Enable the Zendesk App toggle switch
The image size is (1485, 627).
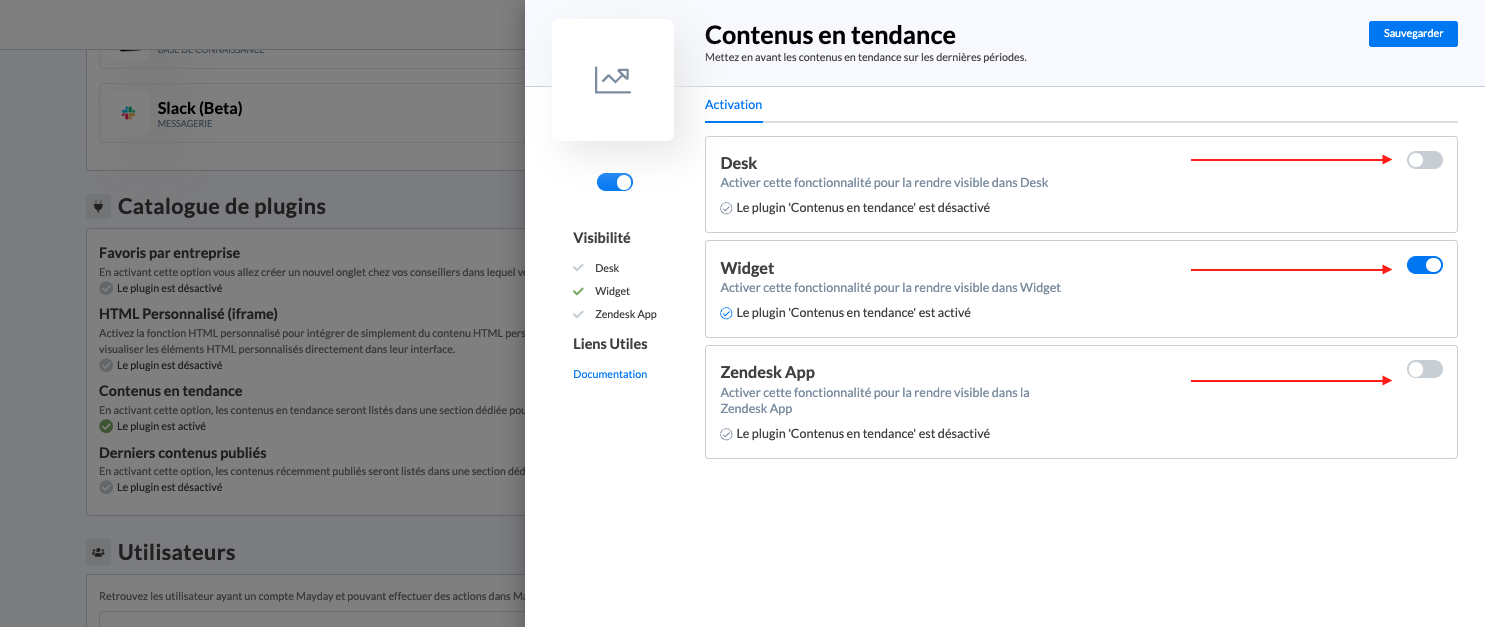1424,369
